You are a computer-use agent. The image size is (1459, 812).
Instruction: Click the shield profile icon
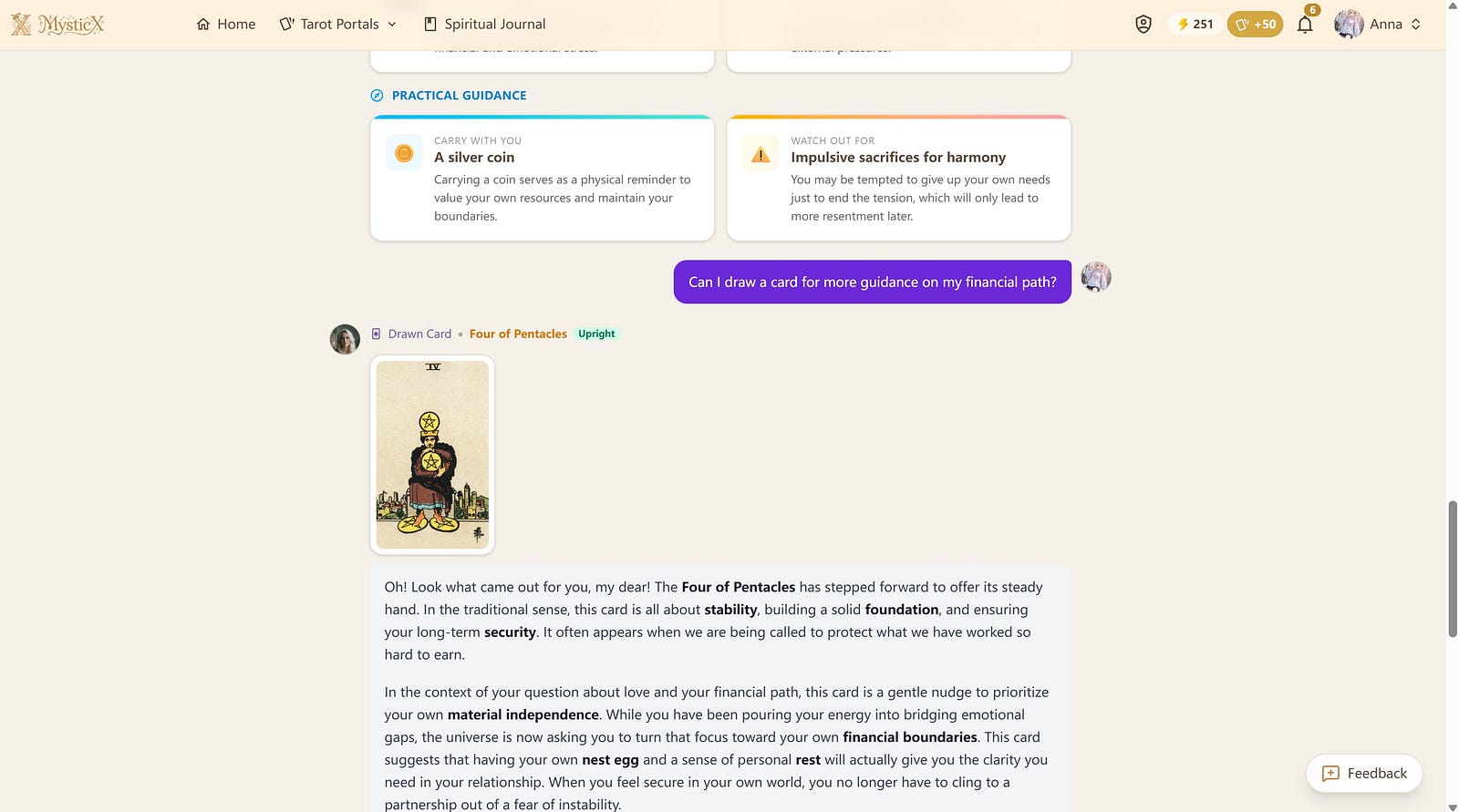(x=1143, y=25)
